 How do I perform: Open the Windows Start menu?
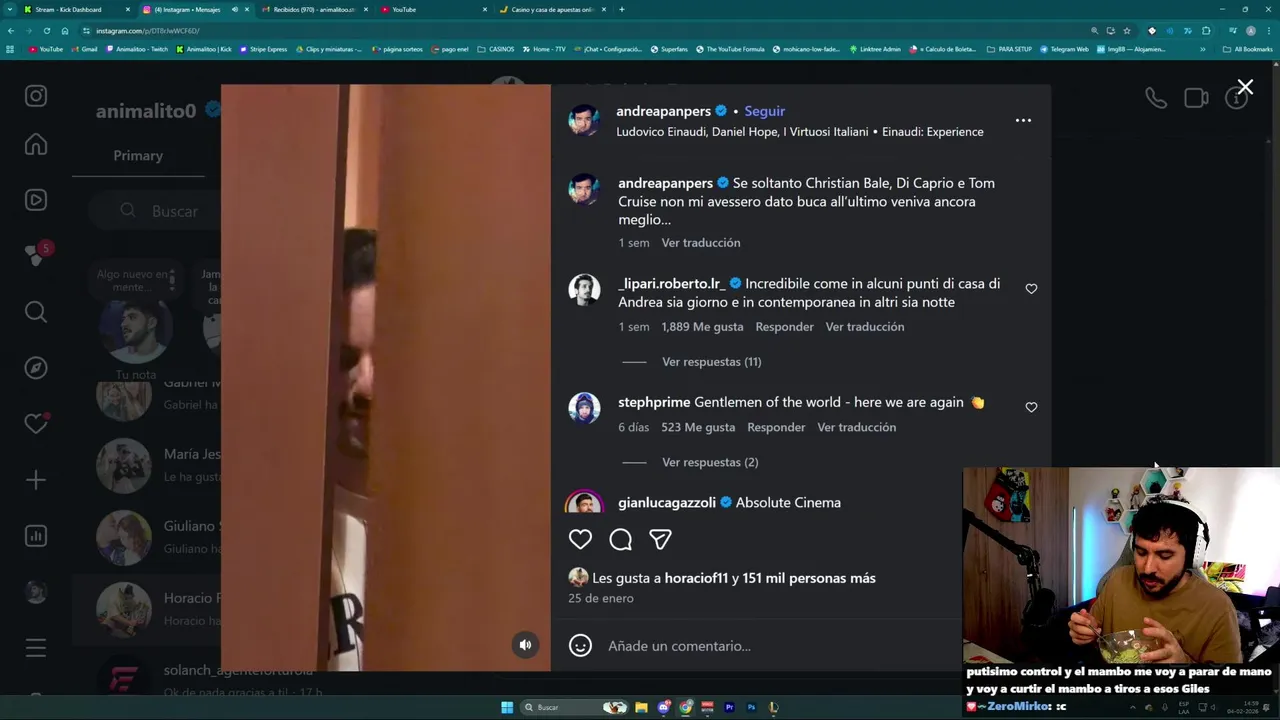(x=507, y=707)
